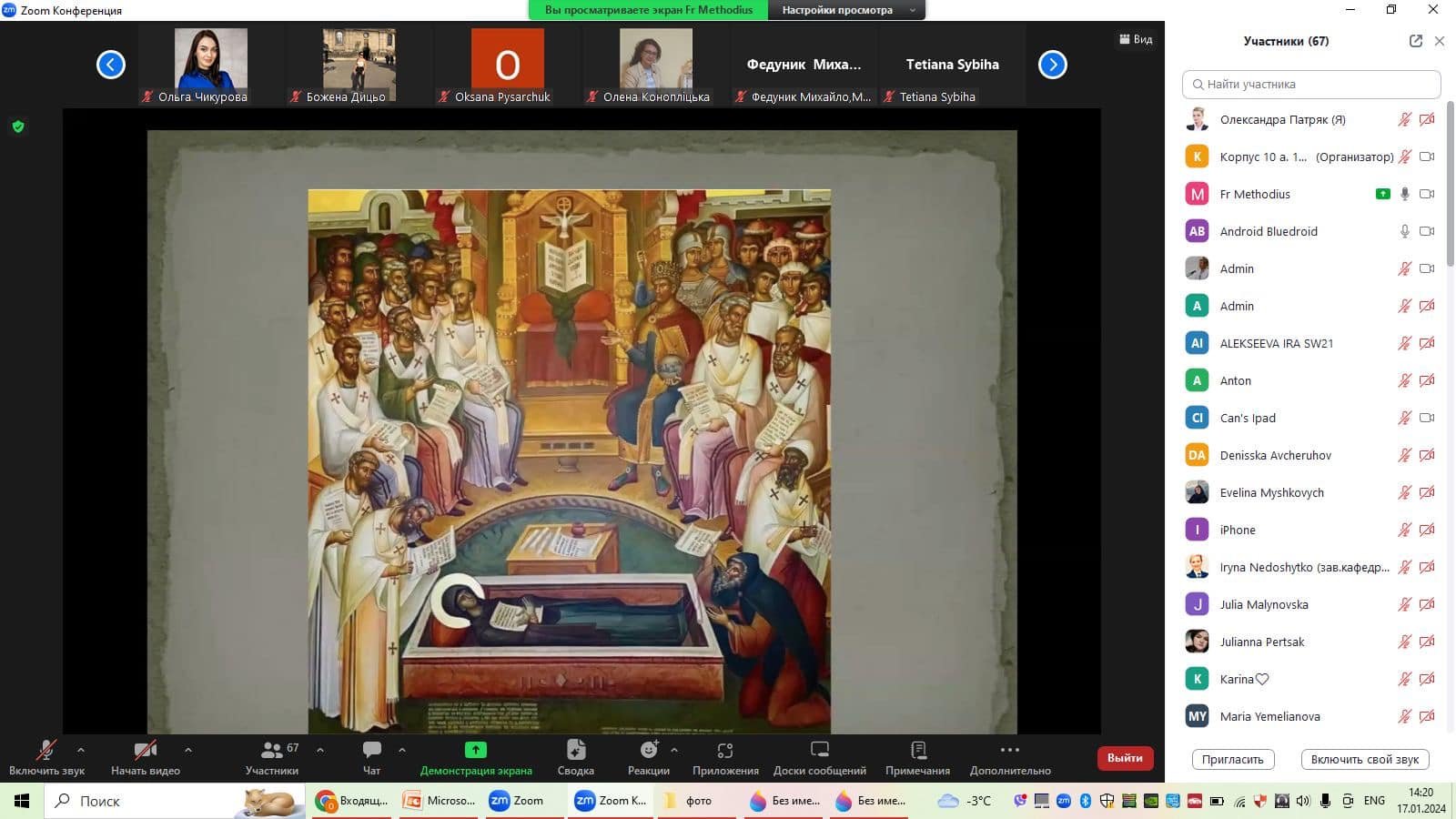Click the green encryption shield icon
1456x819 pixels.
[18, 126]
